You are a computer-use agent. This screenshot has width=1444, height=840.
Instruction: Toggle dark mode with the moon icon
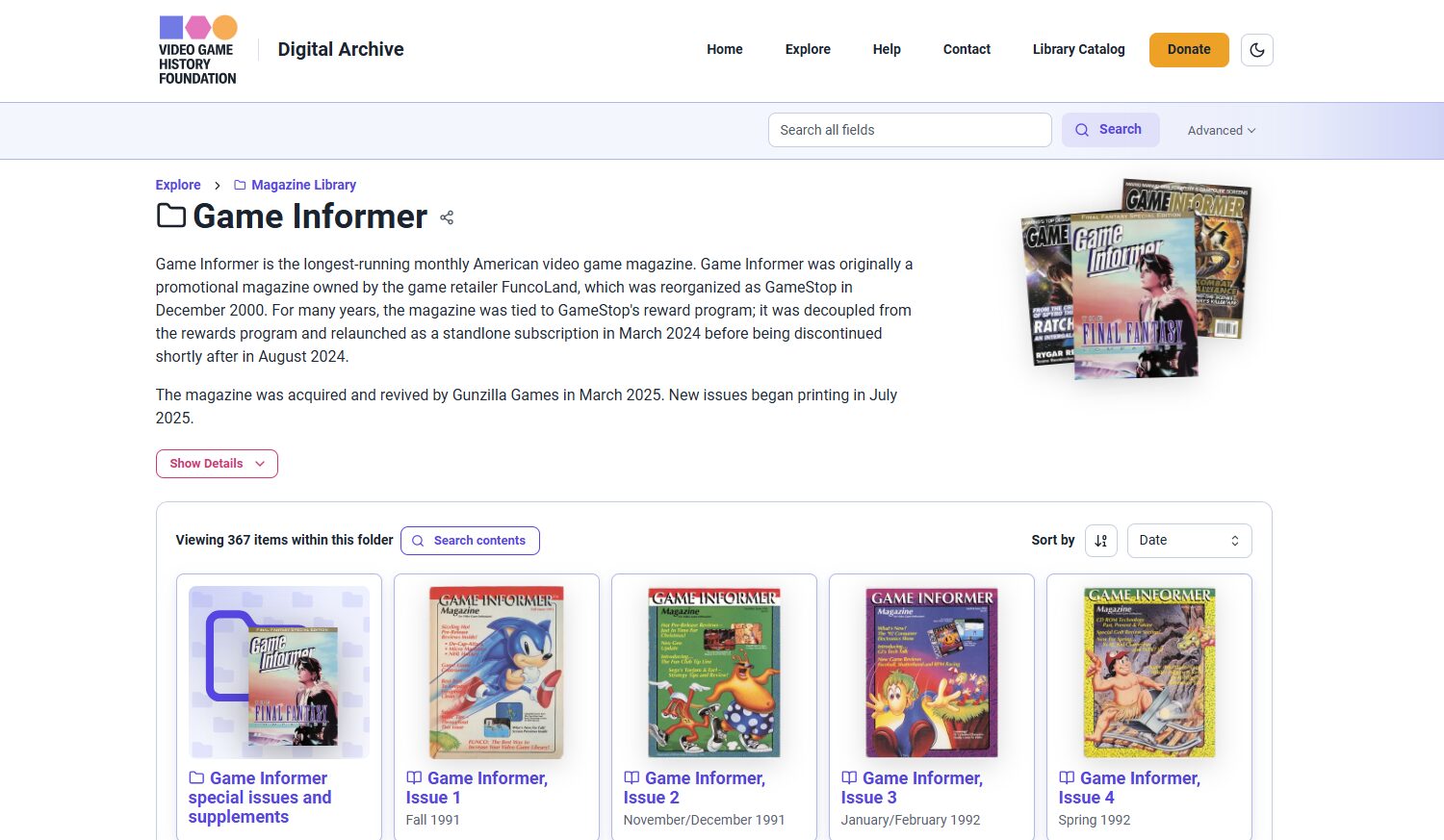(1256, 49)
